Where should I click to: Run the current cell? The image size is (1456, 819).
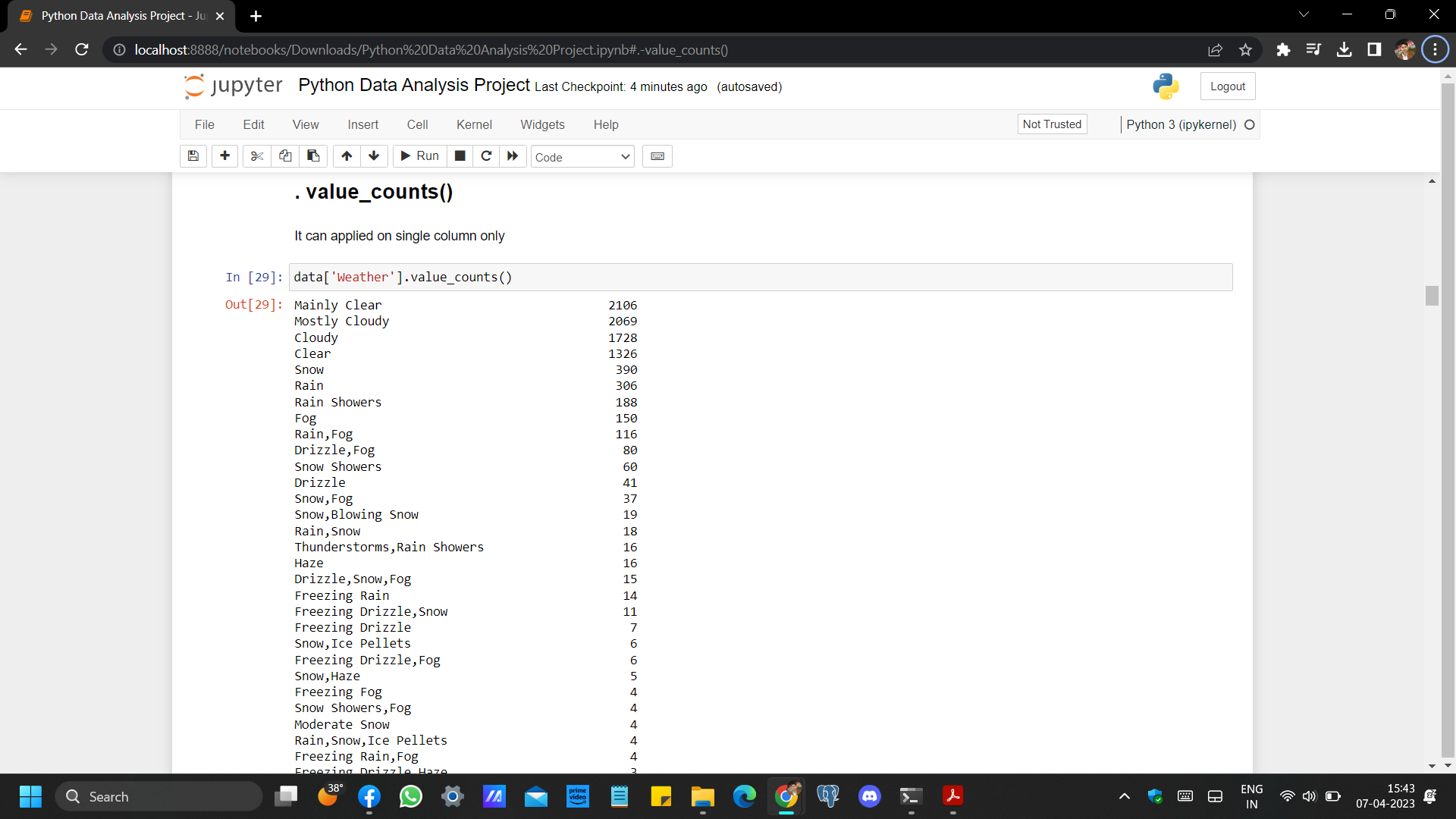[419, 156]
